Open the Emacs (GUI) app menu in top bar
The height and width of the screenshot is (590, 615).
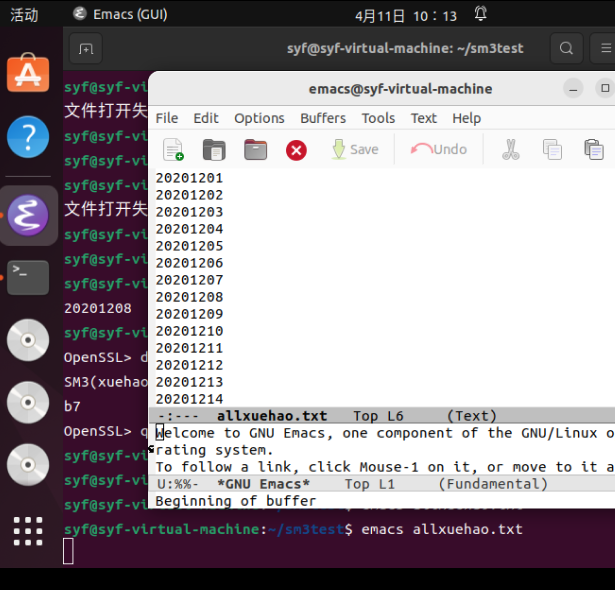[x=120, y=15]
